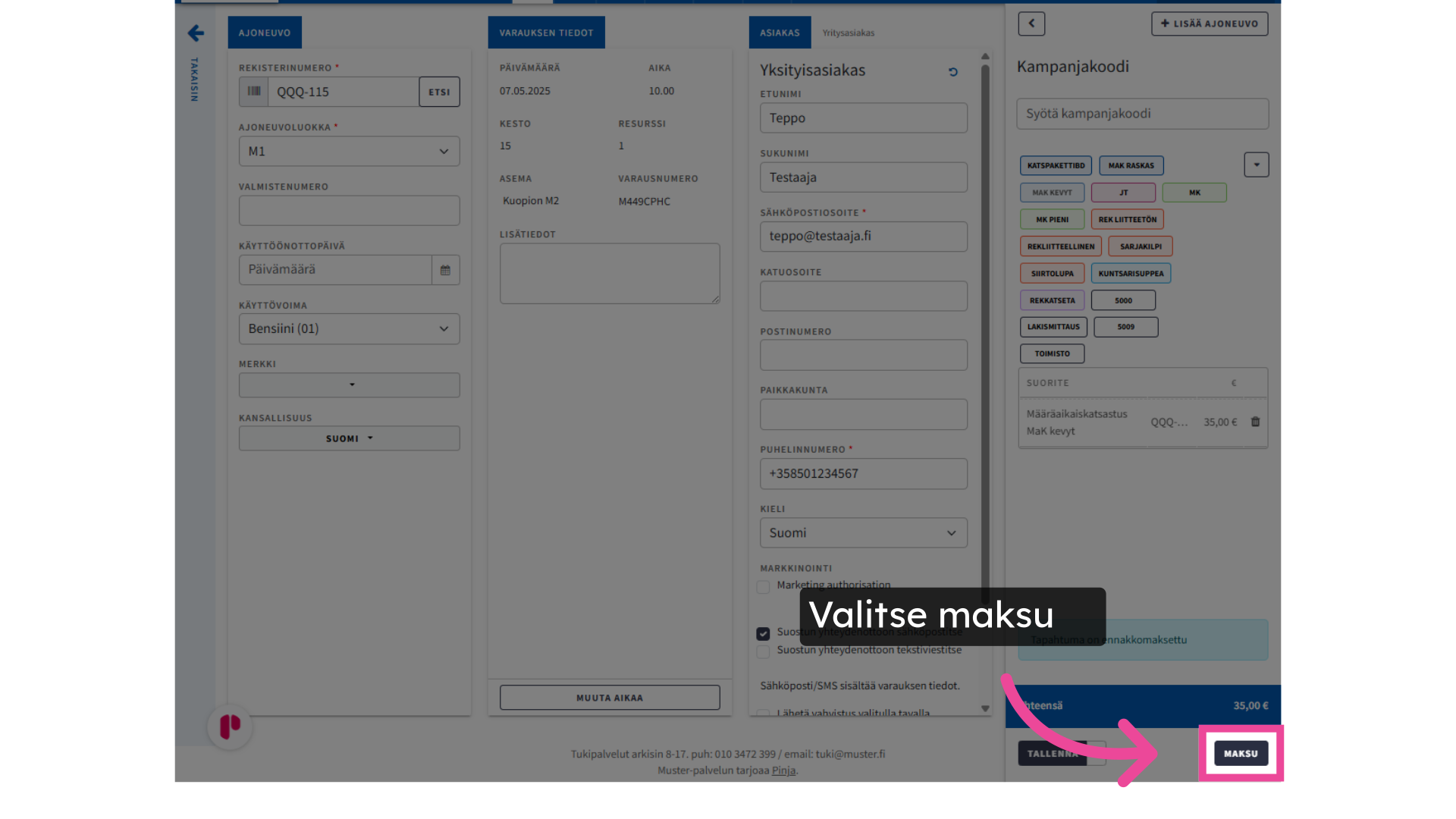The image size is (1456, 819).
Task: Open the round pink chat widget icon
Action: click(230, 726)
